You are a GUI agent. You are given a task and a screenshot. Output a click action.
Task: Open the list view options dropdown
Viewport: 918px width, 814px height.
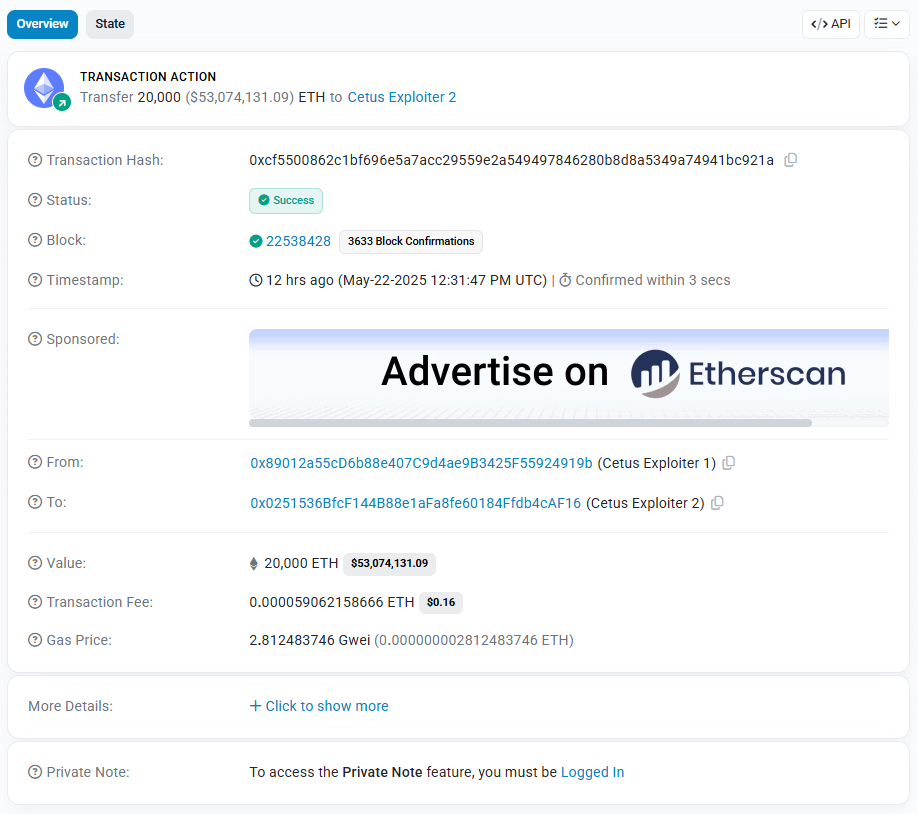click(x=886, y=24)
